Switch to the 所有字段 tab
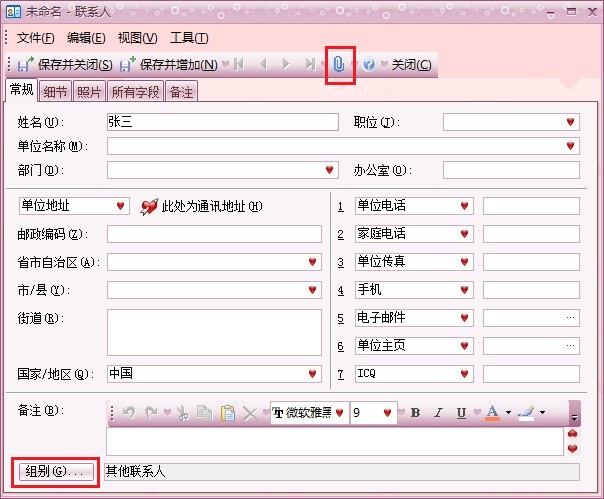 [136, 92]
